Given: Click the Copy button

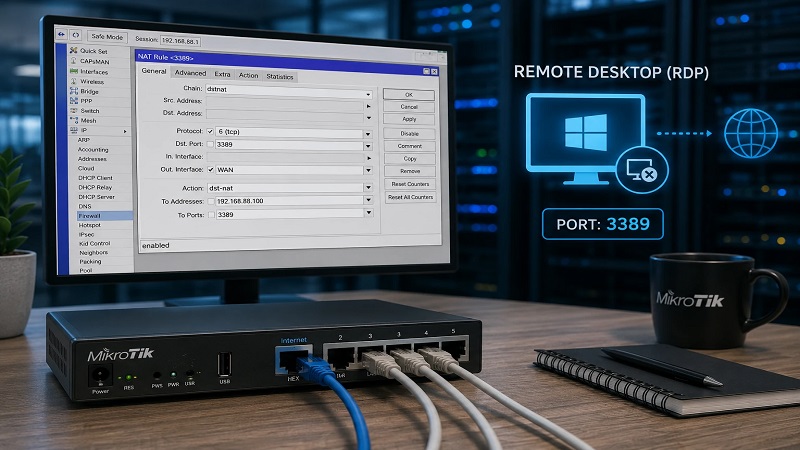Looking at the screenshot, I should click(x=410, y=159).
